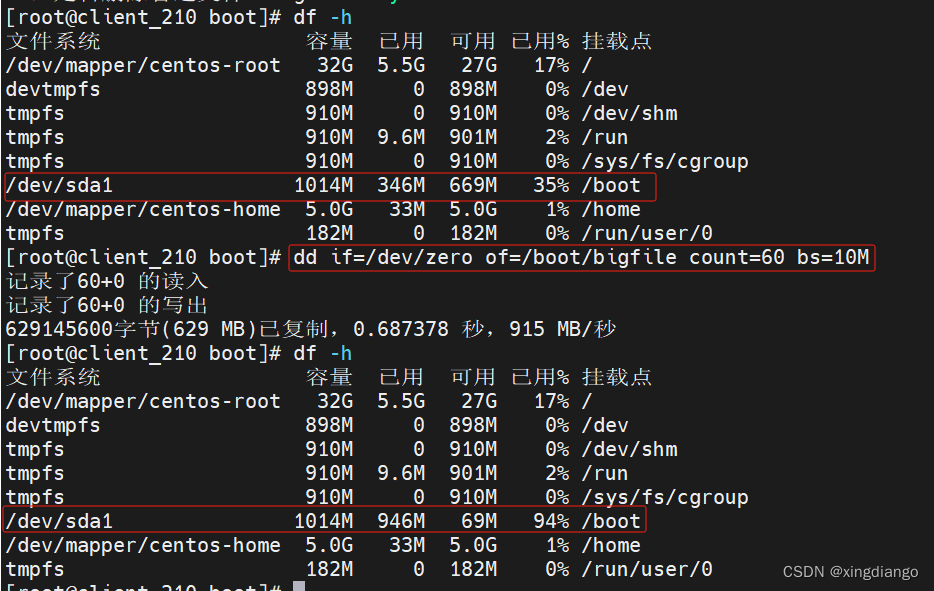This screenshot has height=591, width=934.
Task: Click the CSDN @xingdiango watermark
Action: click(850, 572)
